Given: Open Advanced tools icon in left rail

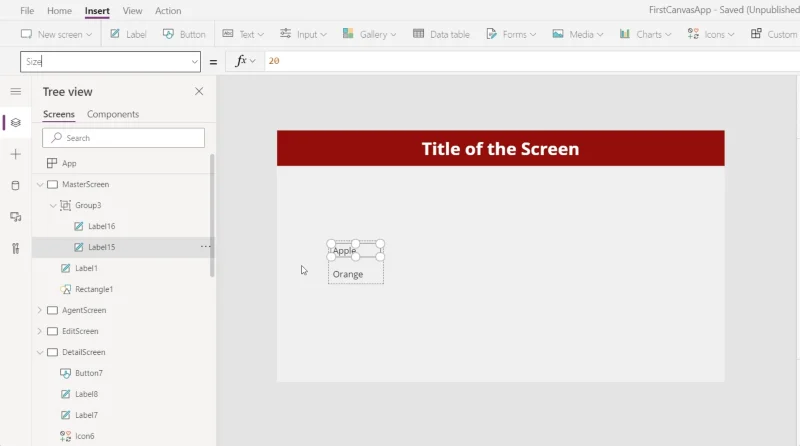Looking at the screenshot, I should [16, 249].
